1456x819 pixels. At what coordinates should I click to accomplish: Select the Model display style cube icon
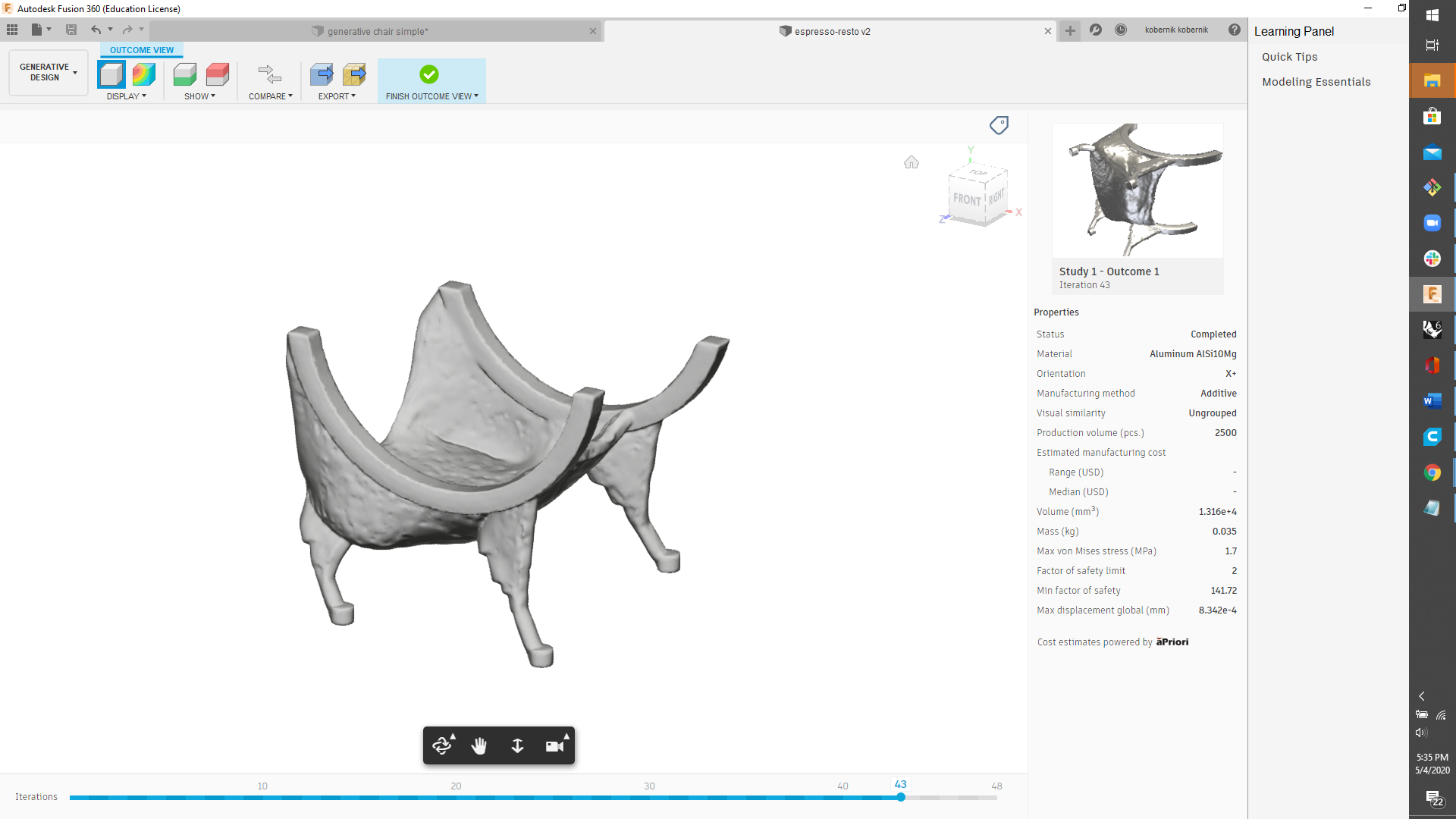(x=111, y=74)
